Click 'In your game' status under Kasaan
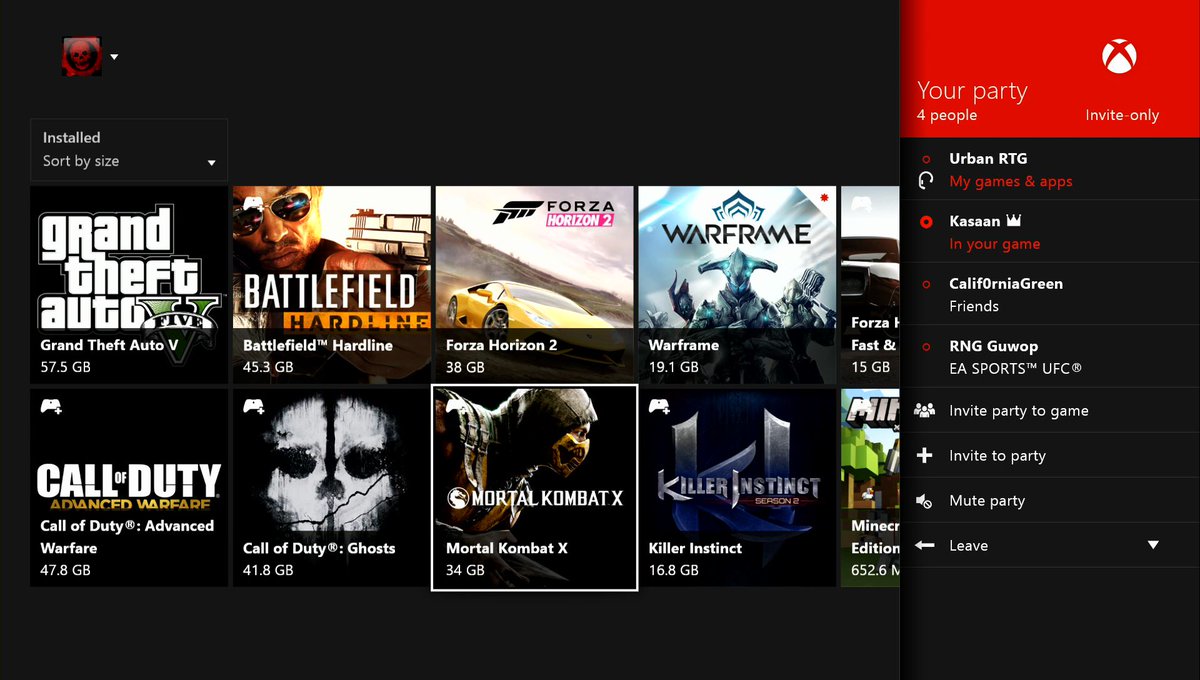 [995, 244]
